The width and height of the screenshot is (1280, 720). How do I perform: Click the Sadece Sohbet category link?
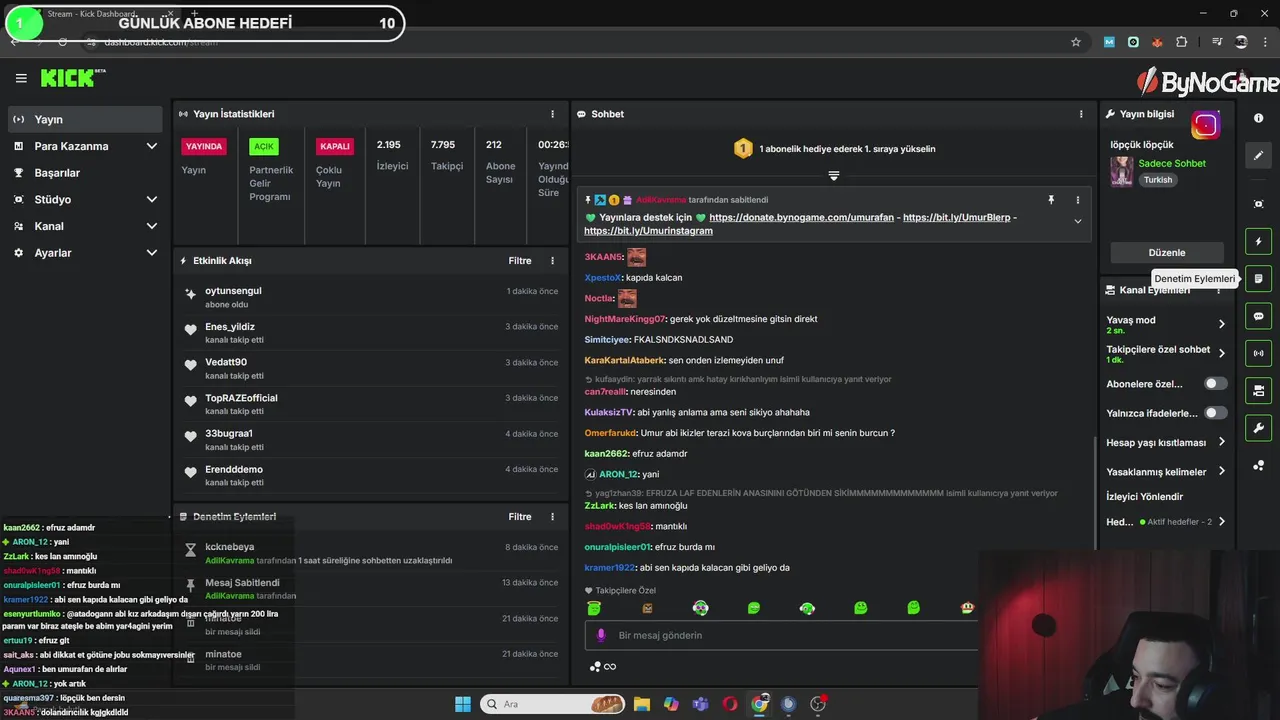[x=1172, y=163]
